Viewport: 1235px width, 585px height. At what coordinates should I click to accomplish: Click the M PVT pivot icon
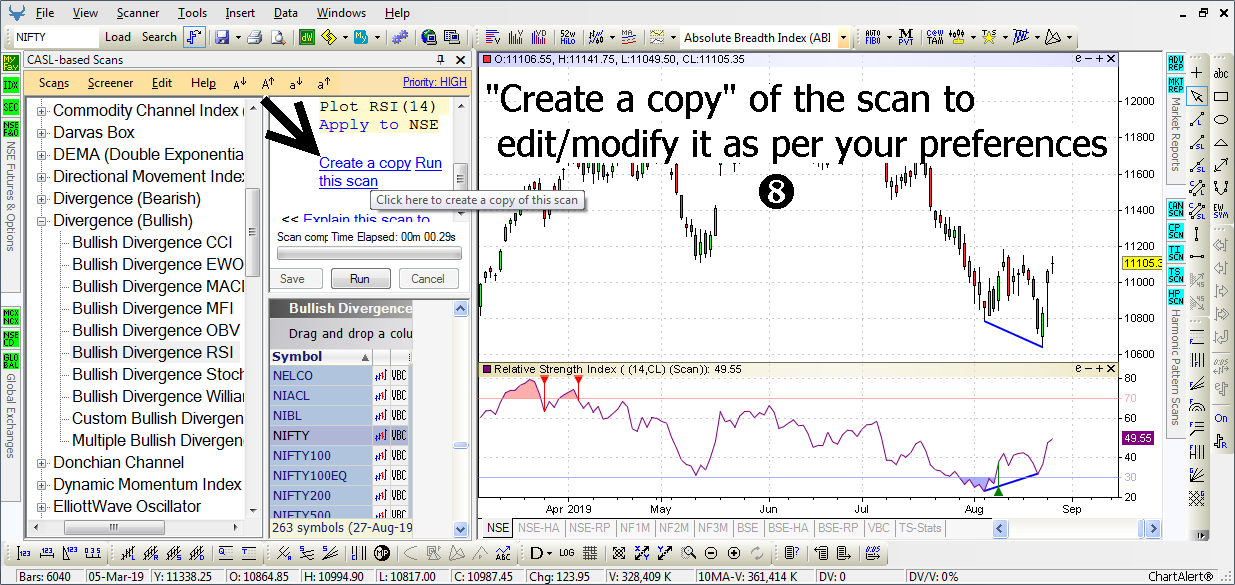pos(905,37)
